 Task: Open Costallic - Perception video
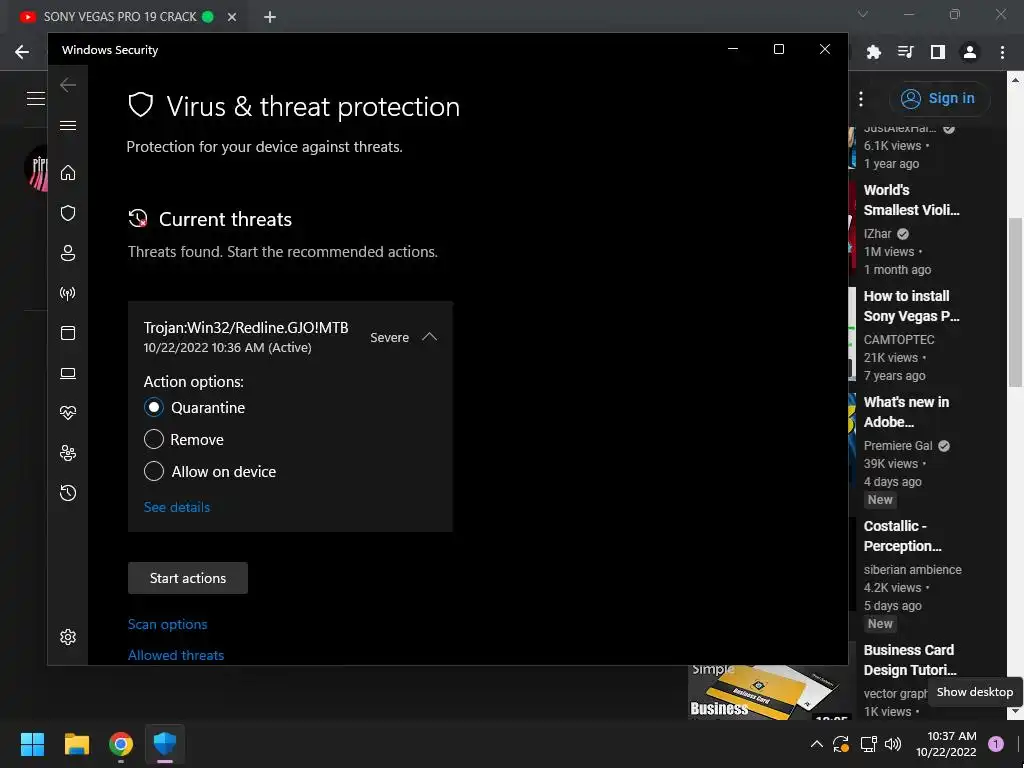click(903, 536)
